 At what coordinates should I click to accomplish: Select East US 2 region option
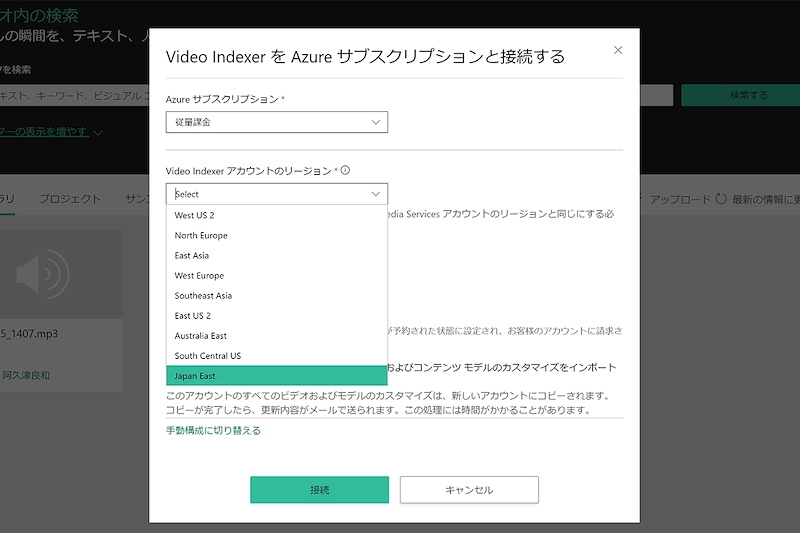[x=277, y=316]
